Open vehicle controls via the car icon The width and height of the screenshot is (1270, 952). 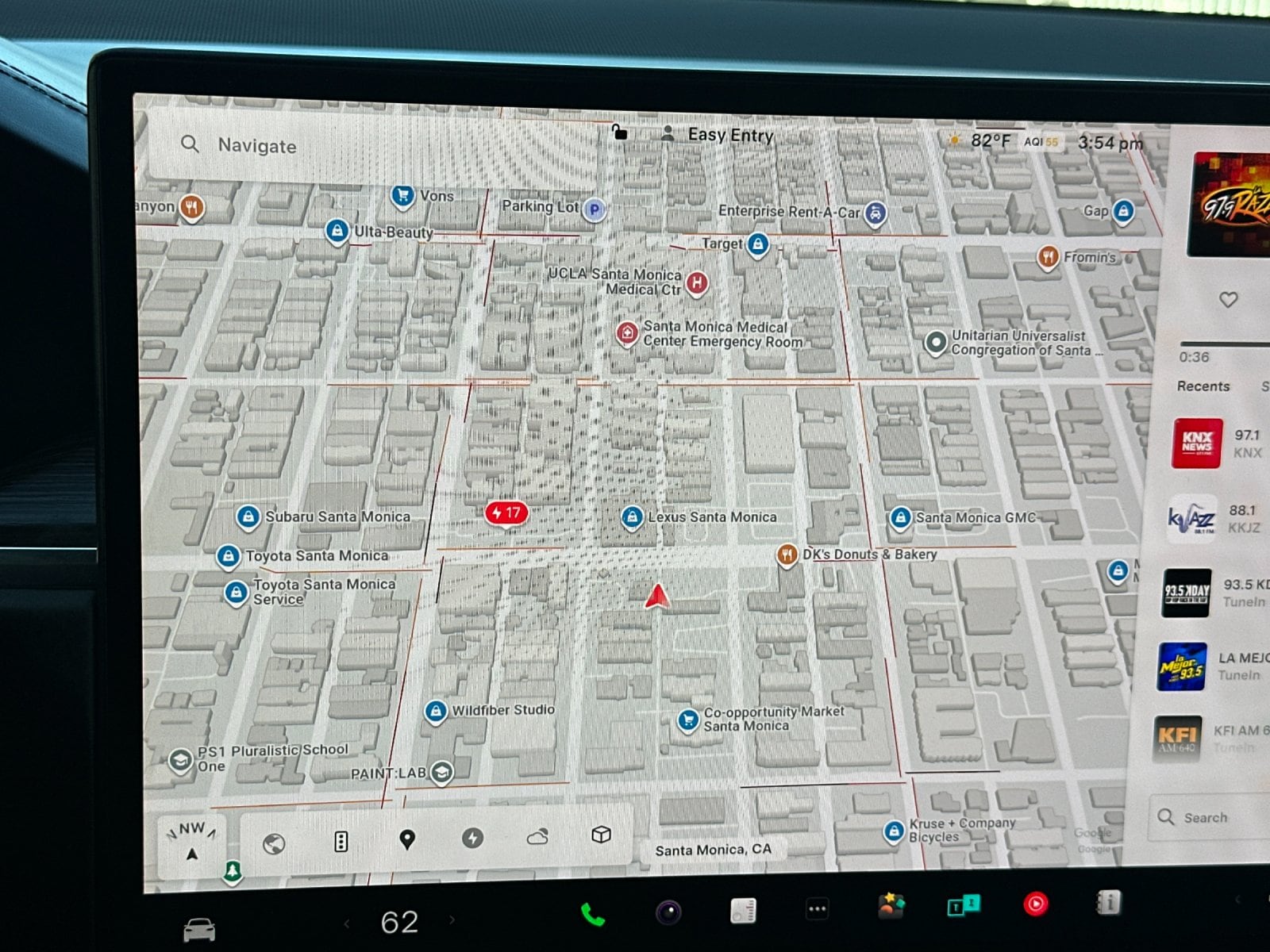(199, 928)
